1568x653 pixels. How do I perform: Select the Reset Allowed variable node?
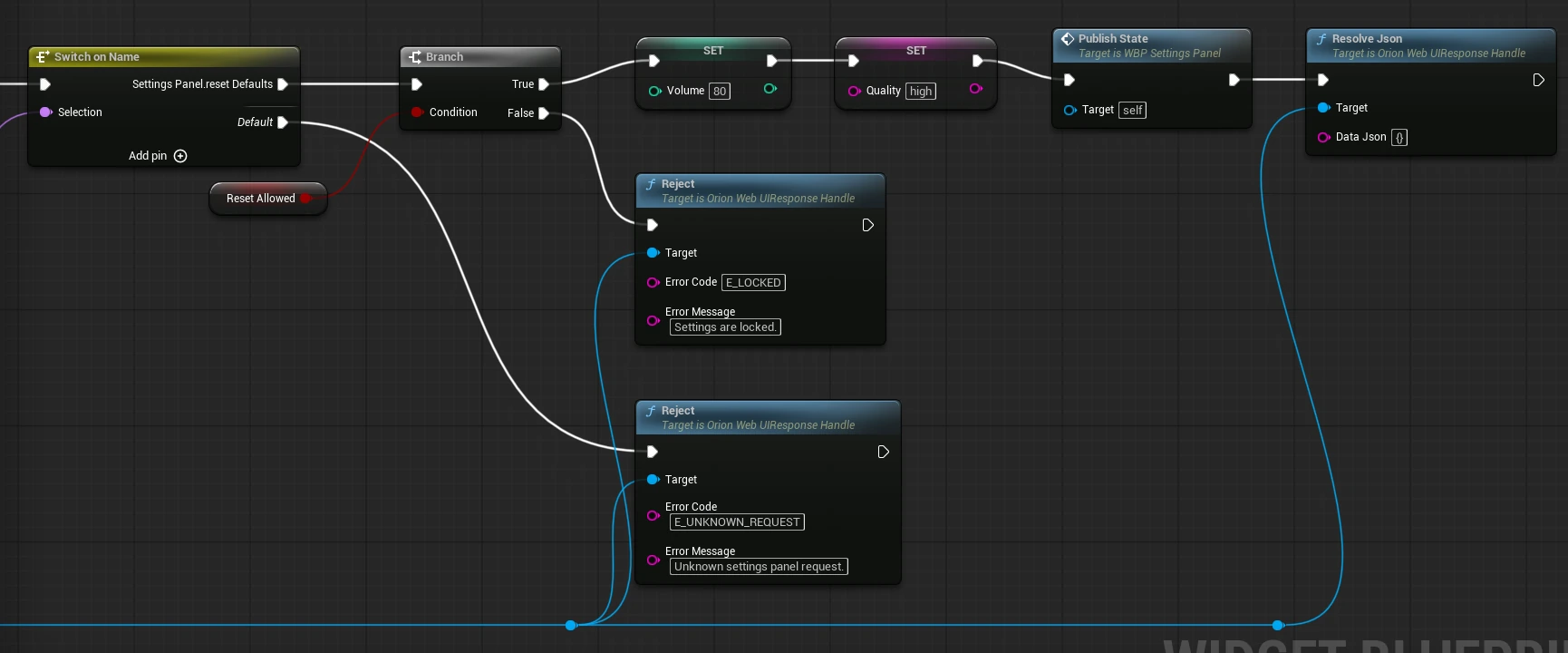click(267, 199)
